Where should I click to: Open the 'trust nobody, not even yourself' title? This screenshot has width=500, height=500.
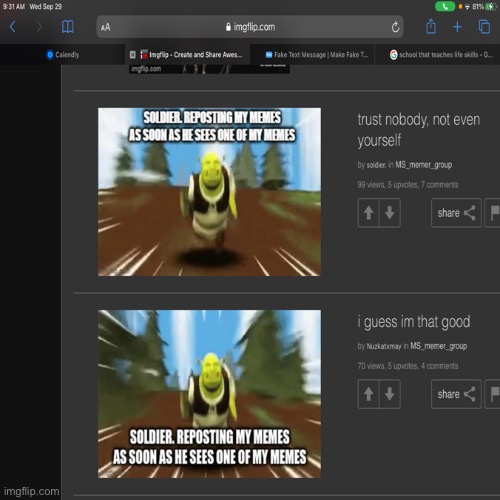419,130
